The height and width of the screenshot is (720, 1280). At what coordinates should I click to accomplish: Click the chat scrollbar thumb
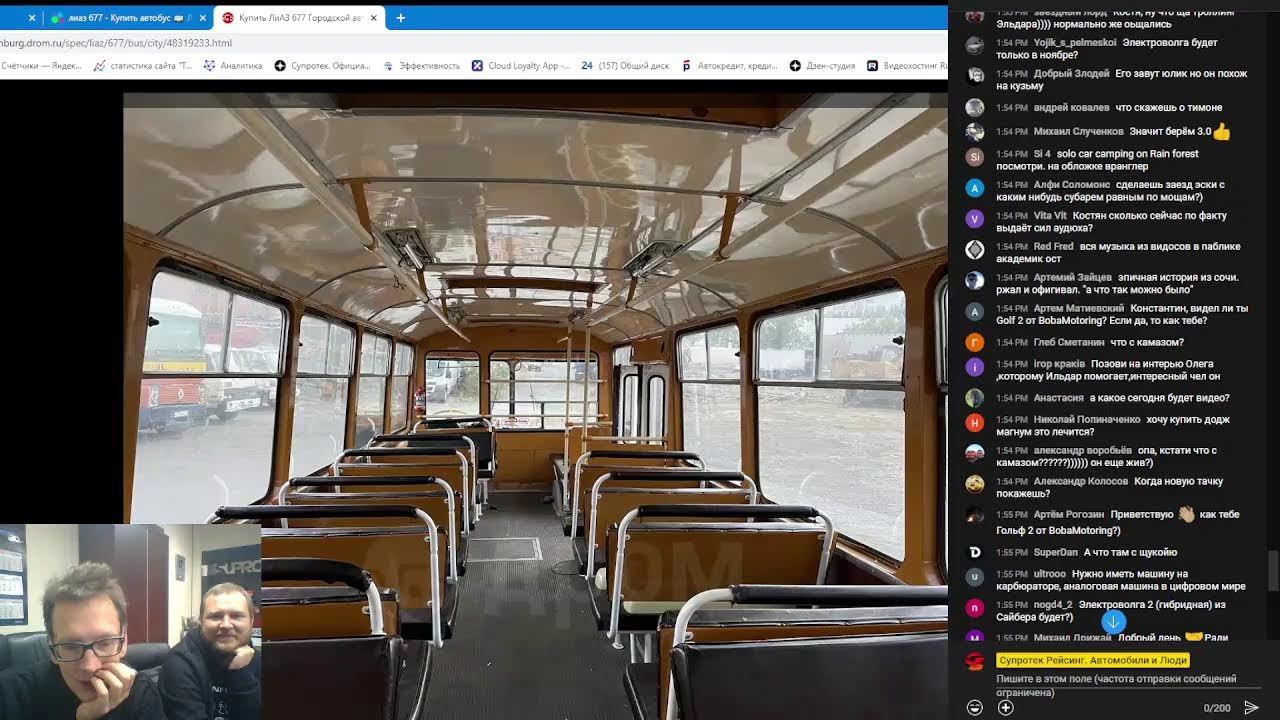click(x=1272, y=570)
